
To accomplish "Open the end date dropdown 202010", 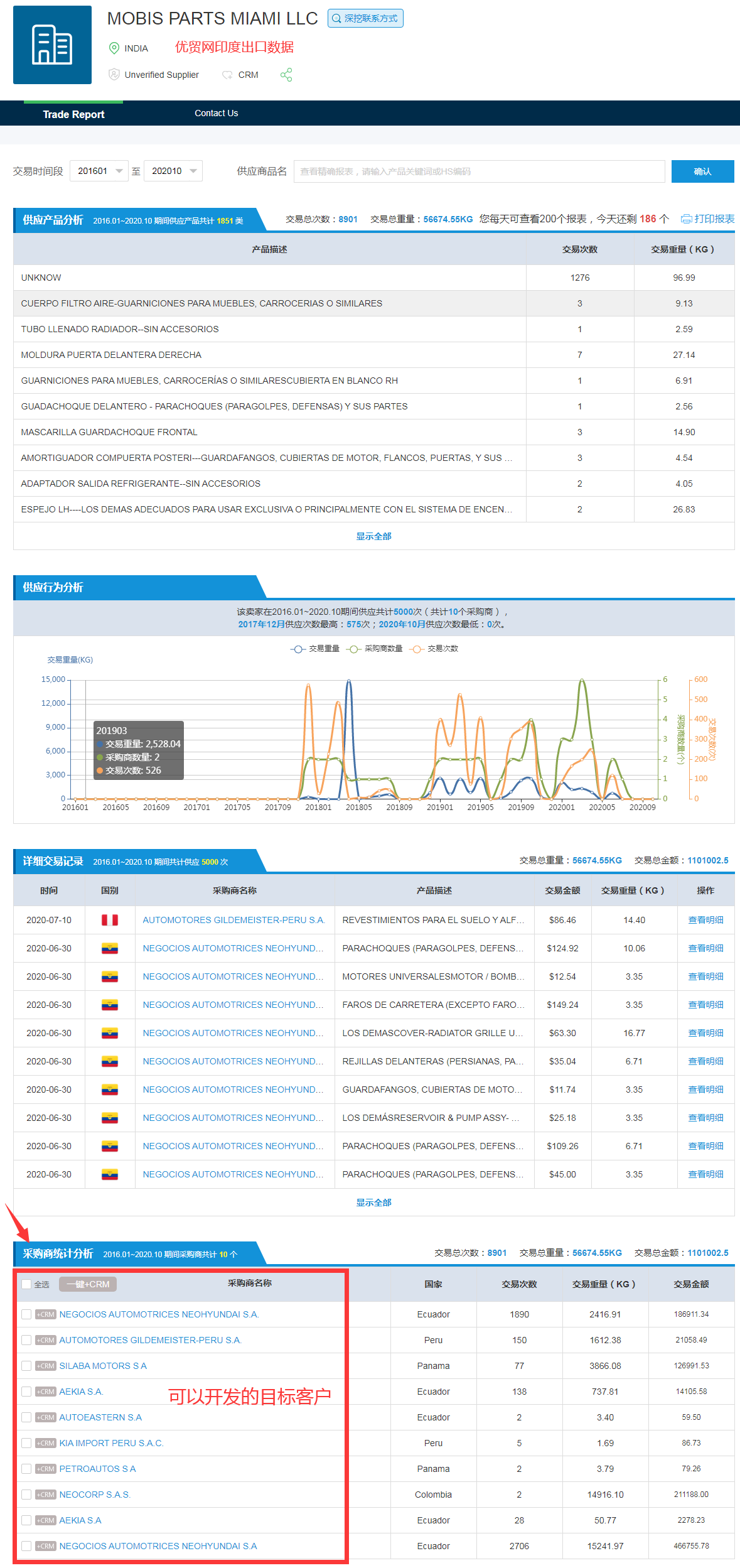I will [x=173, y=171].
